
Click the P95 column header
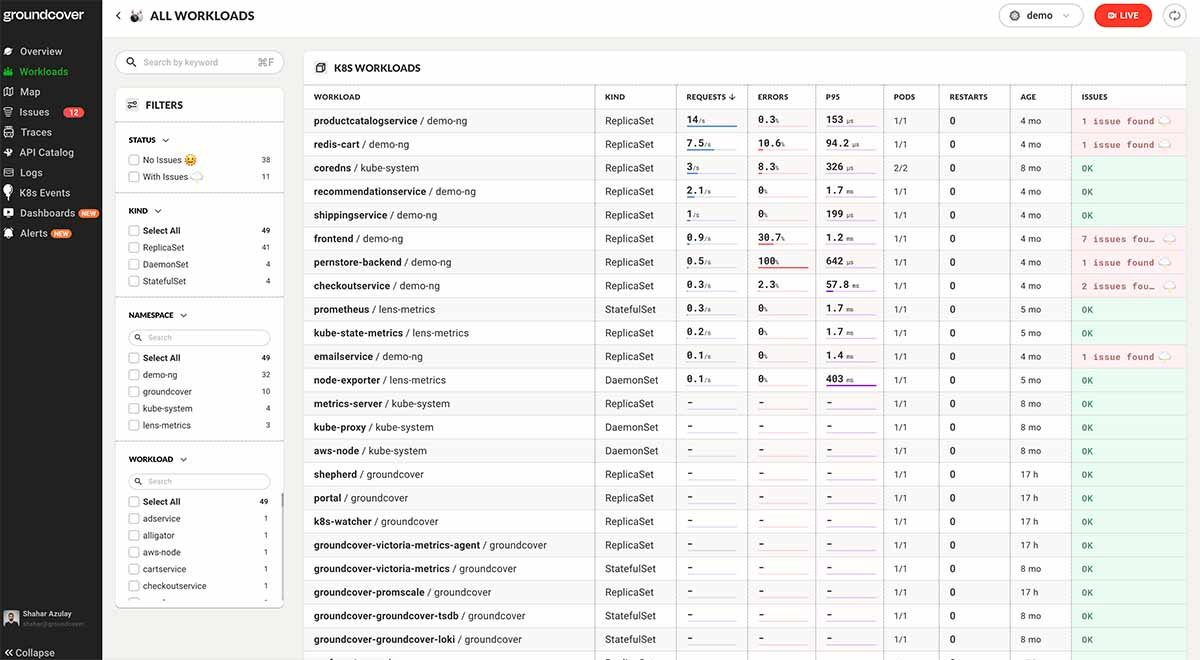pos(833,97)
